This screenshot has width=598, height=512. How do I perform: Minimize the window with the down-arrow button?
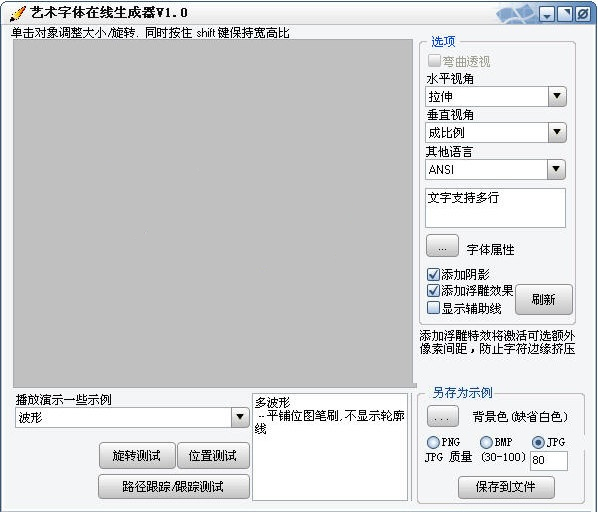[x=547, y=15]
